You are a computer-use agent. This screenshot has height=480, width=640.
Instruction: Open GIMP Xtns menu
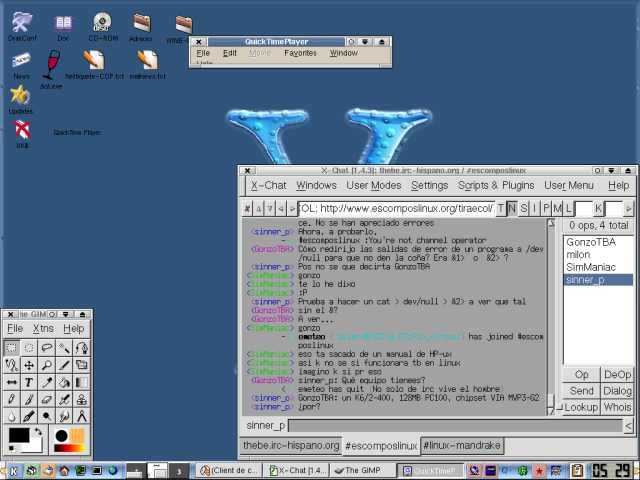point(43,328)
